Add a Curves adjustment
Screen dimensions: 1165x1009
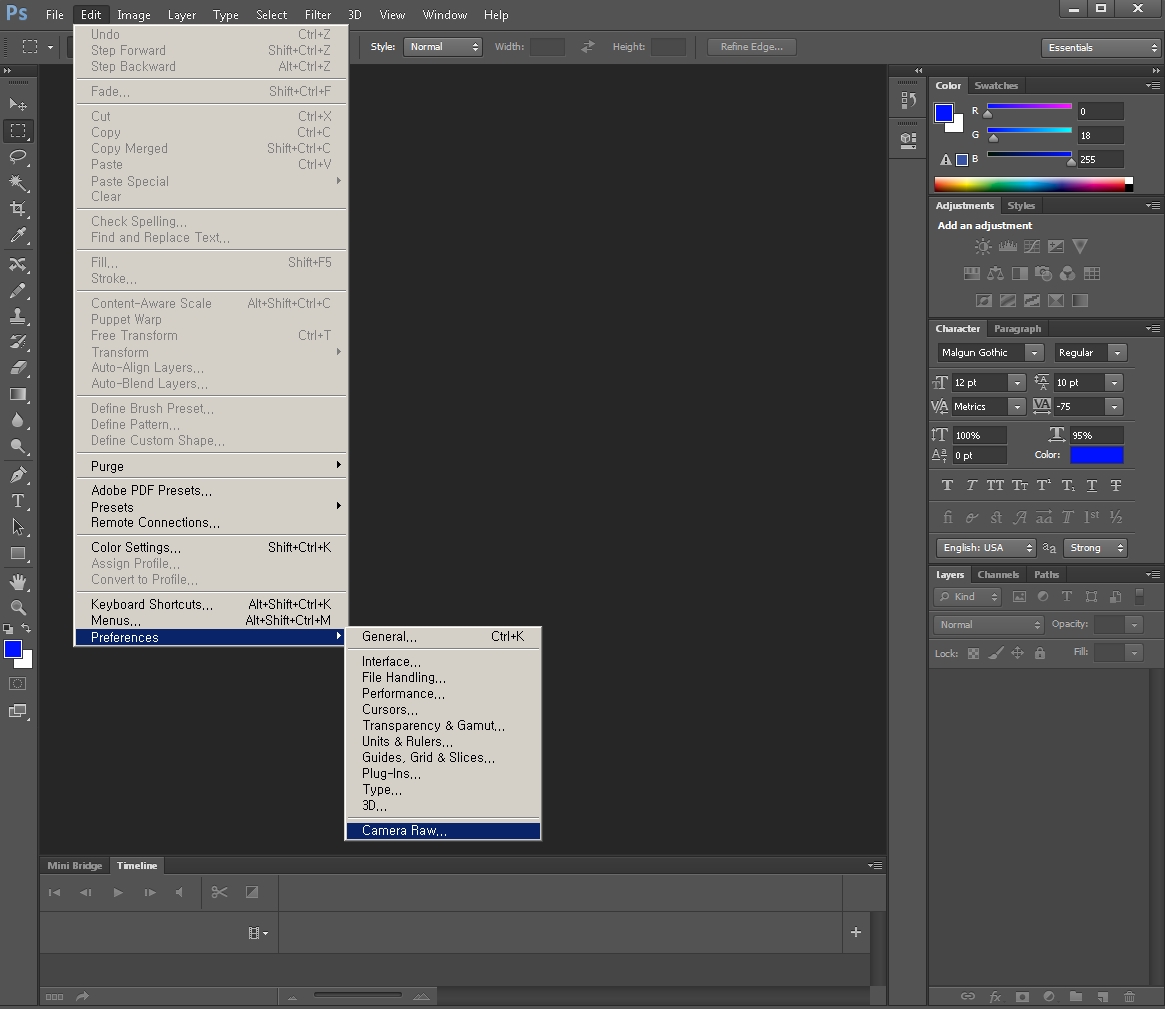1032,247
